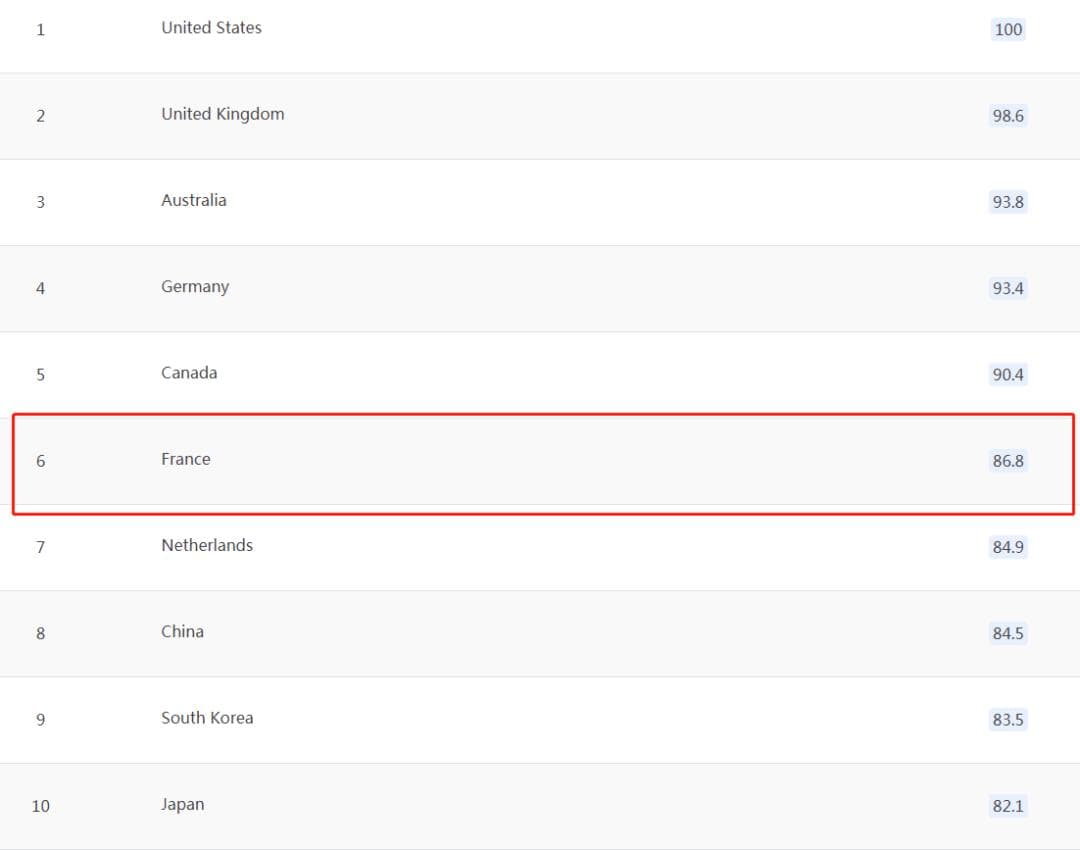
Task: Click the score 100 badge
Action: pos(1008,29)
